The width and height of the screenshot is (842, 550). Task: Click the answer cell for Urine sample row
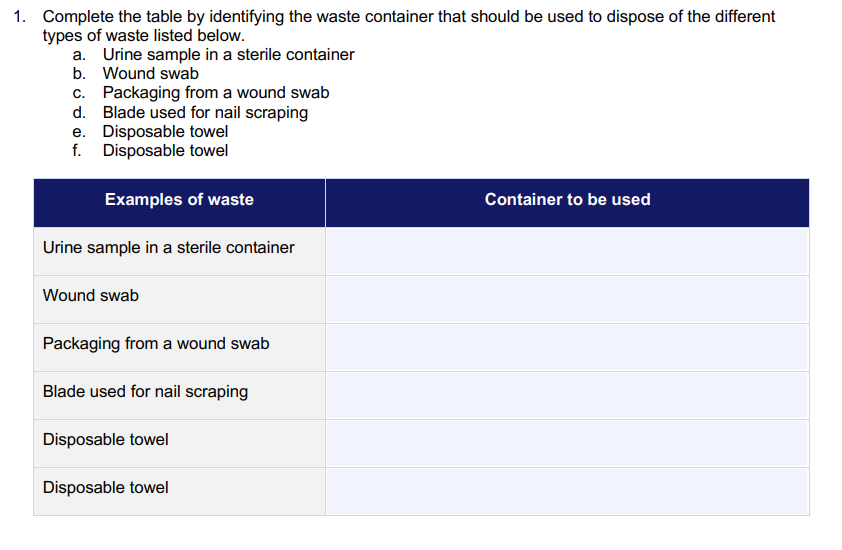(x=567, y=251)
